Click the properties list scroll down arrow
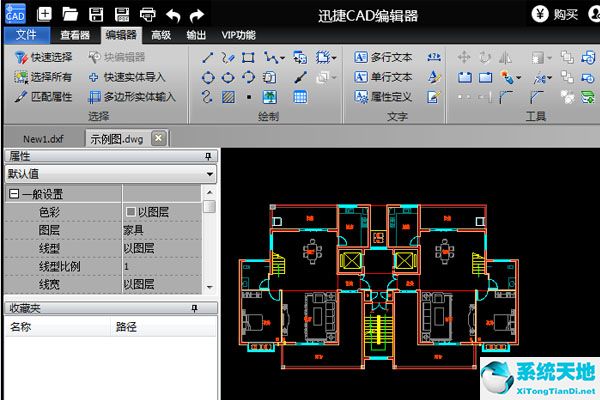600x400 pixels. point(209,287)
